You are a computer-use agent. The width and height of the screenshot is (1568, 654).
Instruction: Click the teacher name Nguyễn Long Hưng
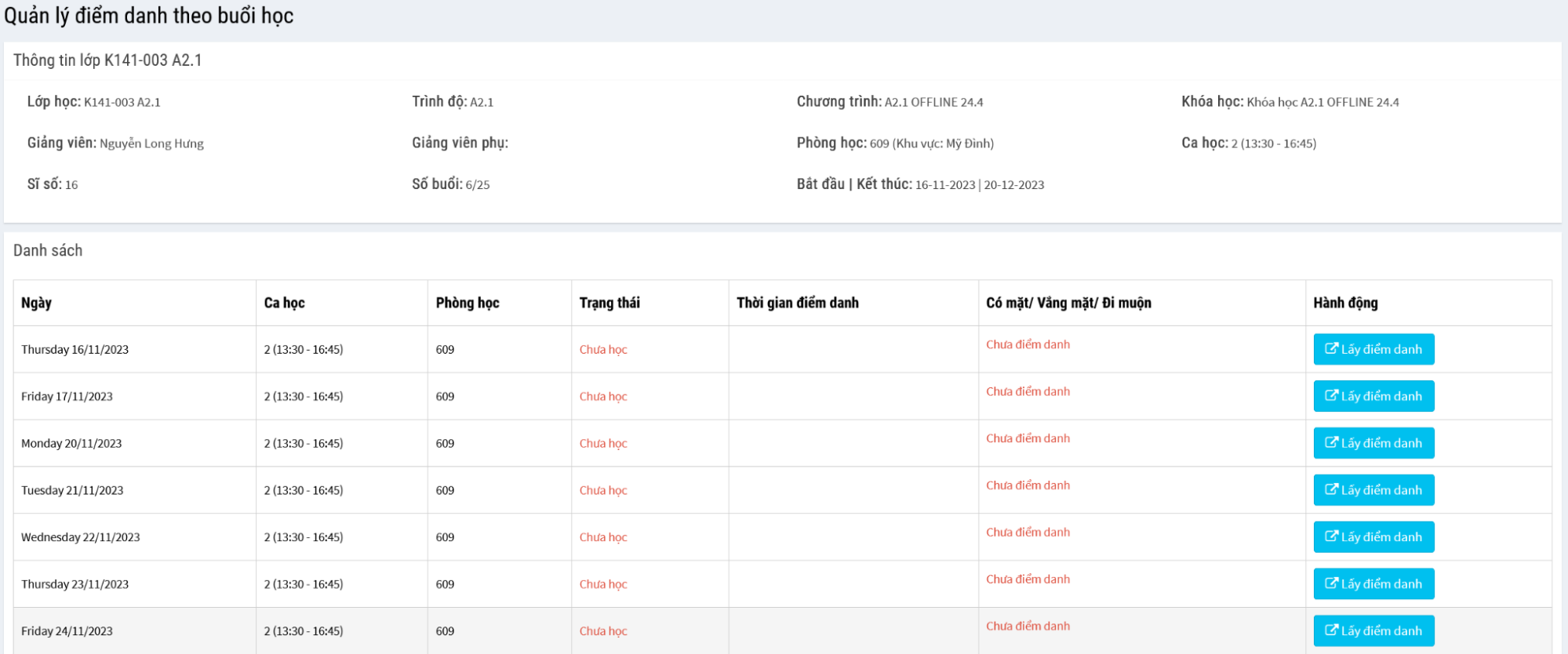coord(151,144)
